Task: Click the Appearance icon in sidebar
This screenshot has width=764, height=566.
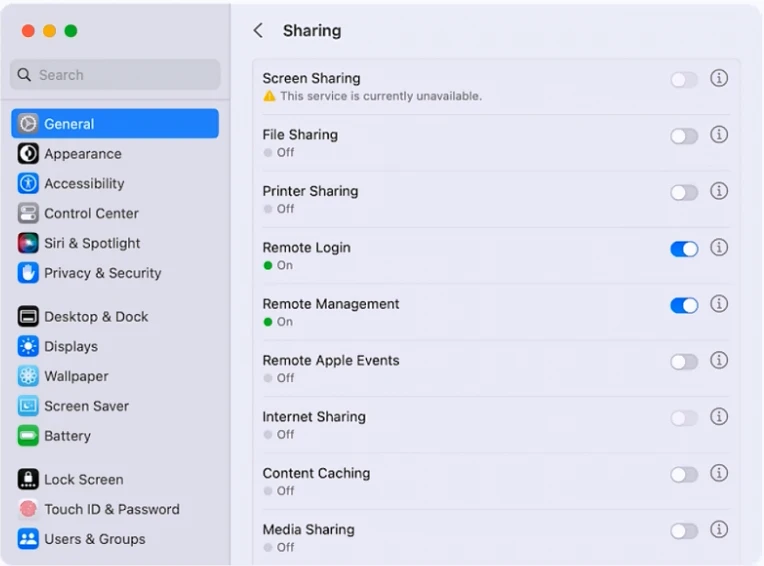Action: click(x=28, y=154)
